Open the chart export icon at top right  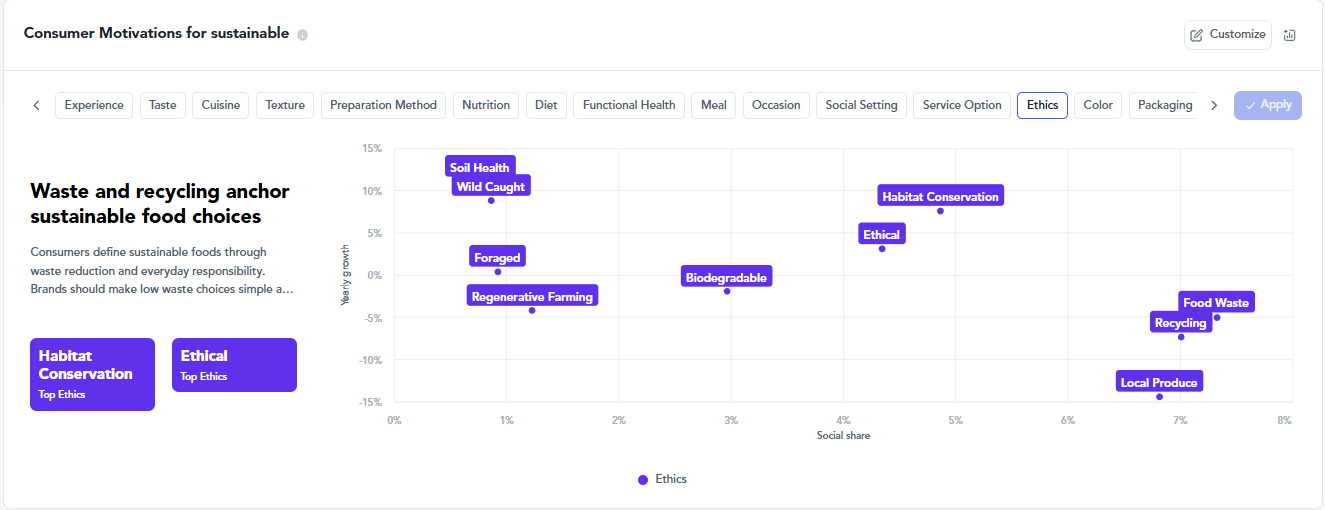pos(1289,35)
